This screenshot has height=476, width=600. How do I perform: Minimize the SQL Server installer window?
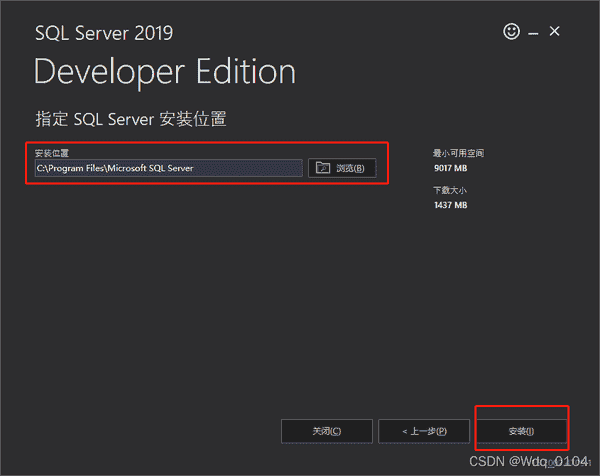[534, 33]
